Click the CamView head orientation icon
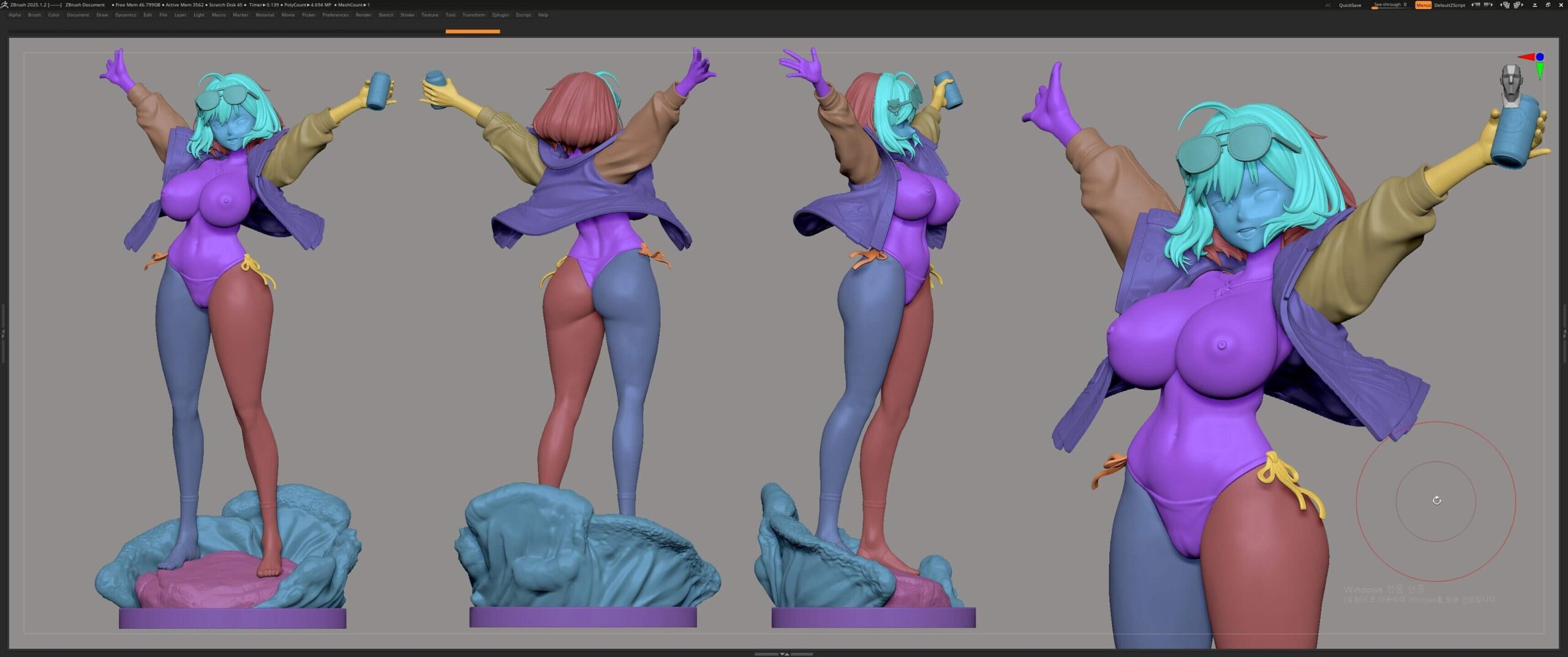Image resolution: width=1568 pixels, height=657 pixels. point(1510,82)
